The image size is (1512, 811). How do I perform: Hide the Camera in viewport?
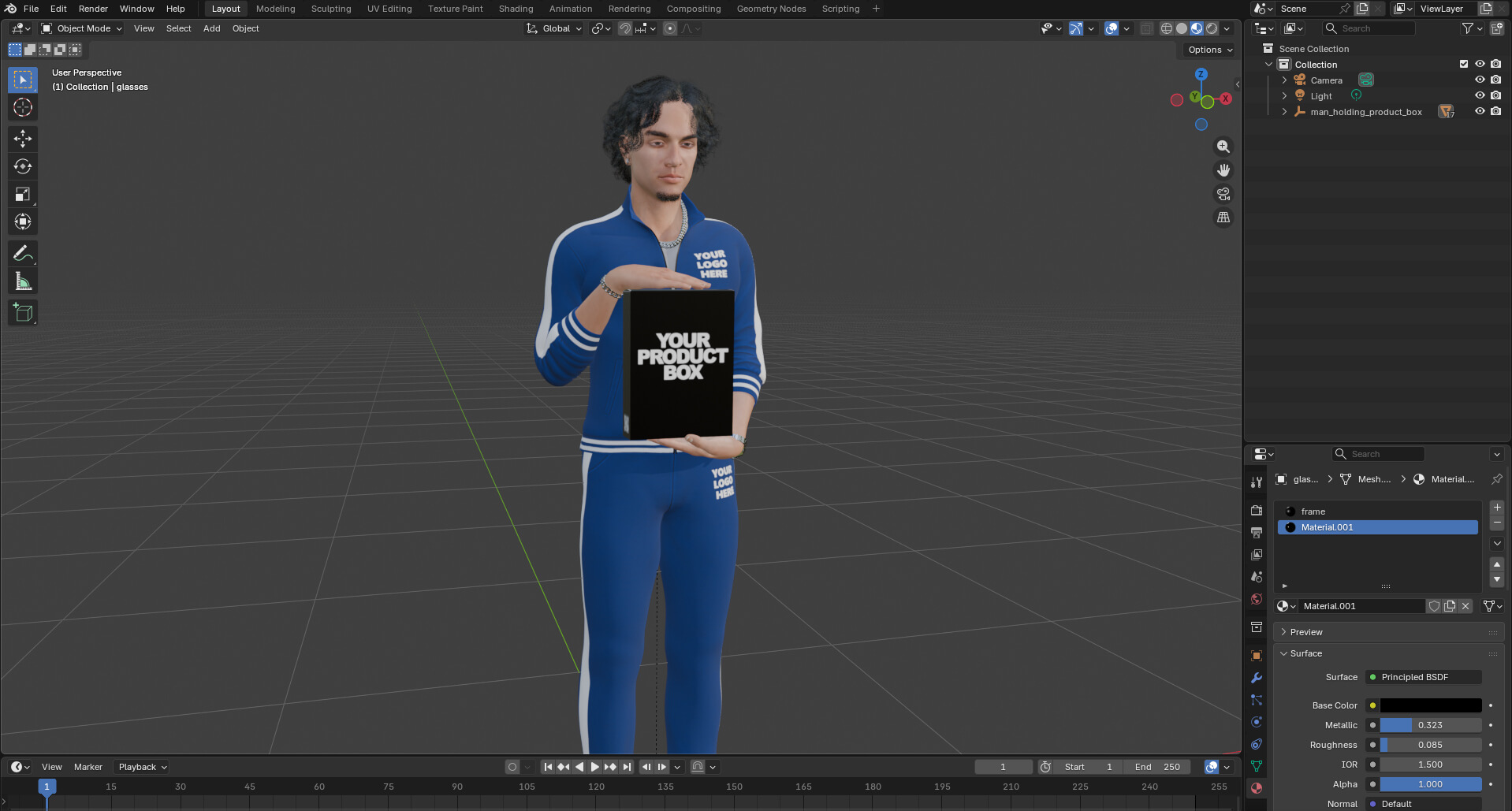coord(1480,80)
